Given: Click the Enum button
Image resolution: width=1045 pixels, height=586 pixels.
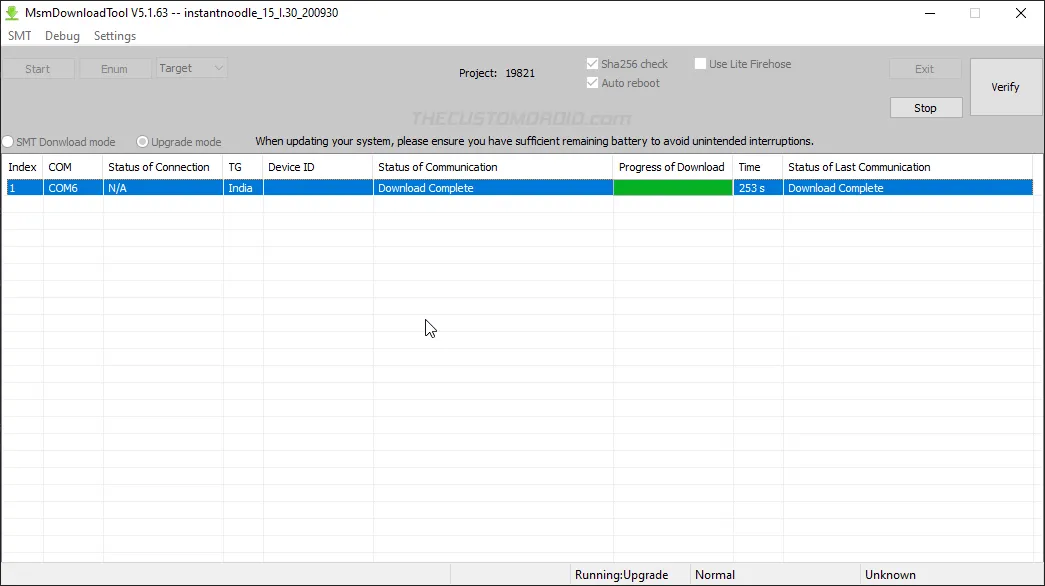Looking at the screenshot, I should (114, 68).
